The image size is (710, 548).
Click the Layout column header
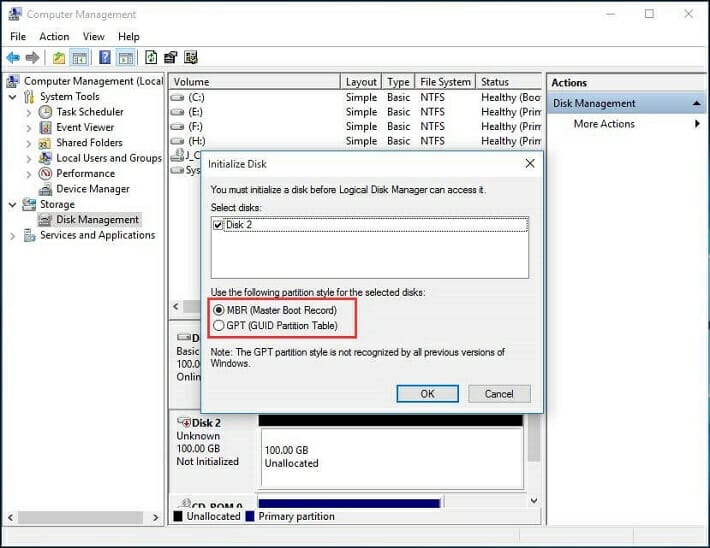pyautogui.click(x=361, y=82)
